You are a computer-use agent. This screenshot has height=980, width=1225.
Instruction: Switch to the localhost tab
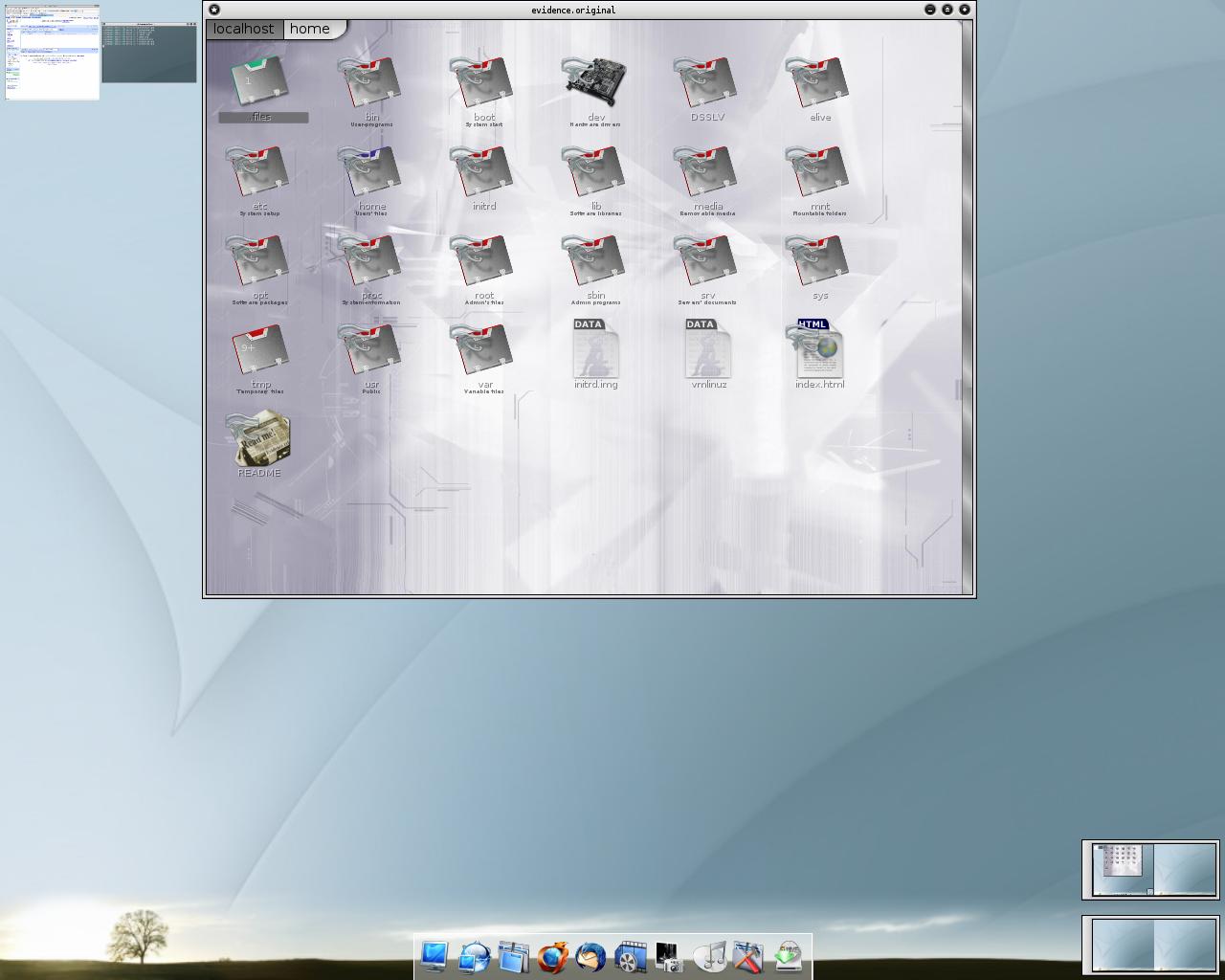click(x=244, y=29)
